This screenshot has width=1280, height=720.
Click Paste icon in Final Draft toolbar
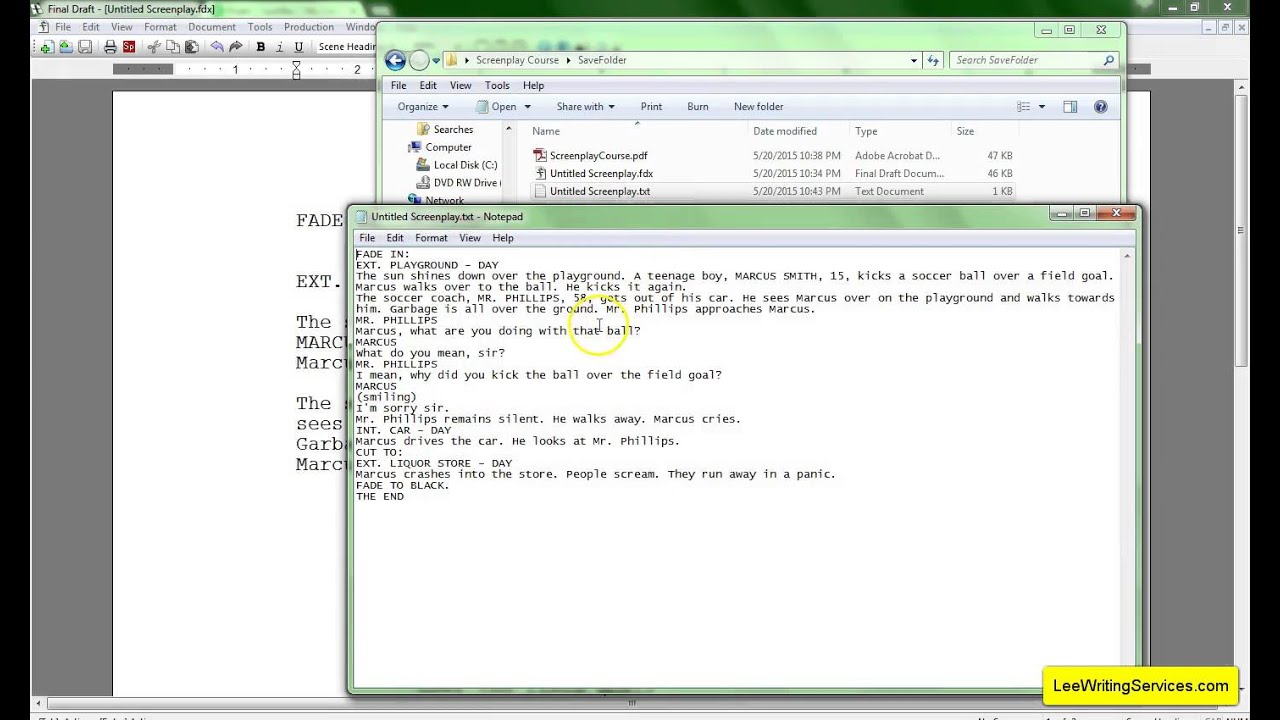192,47
